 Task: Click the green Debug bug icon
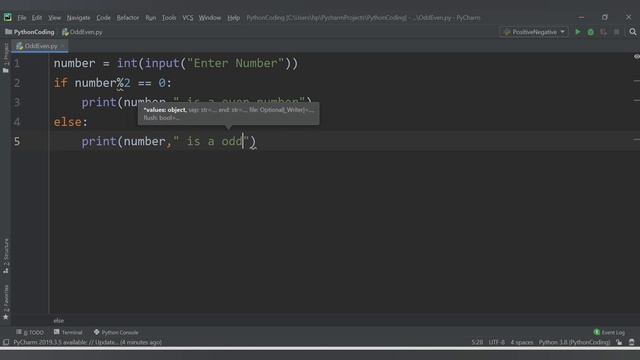click(x=591, y=32)
